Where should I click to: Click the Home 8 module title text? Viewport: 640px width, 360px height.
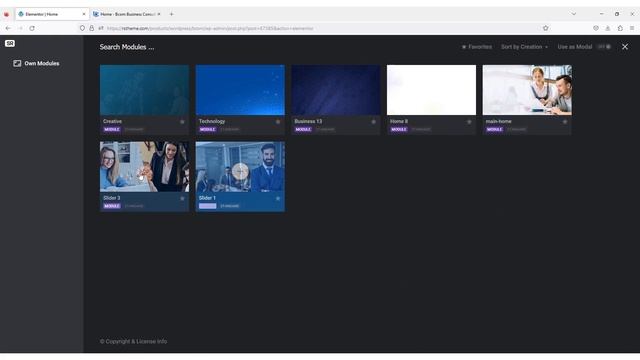[x=399, y=121]
